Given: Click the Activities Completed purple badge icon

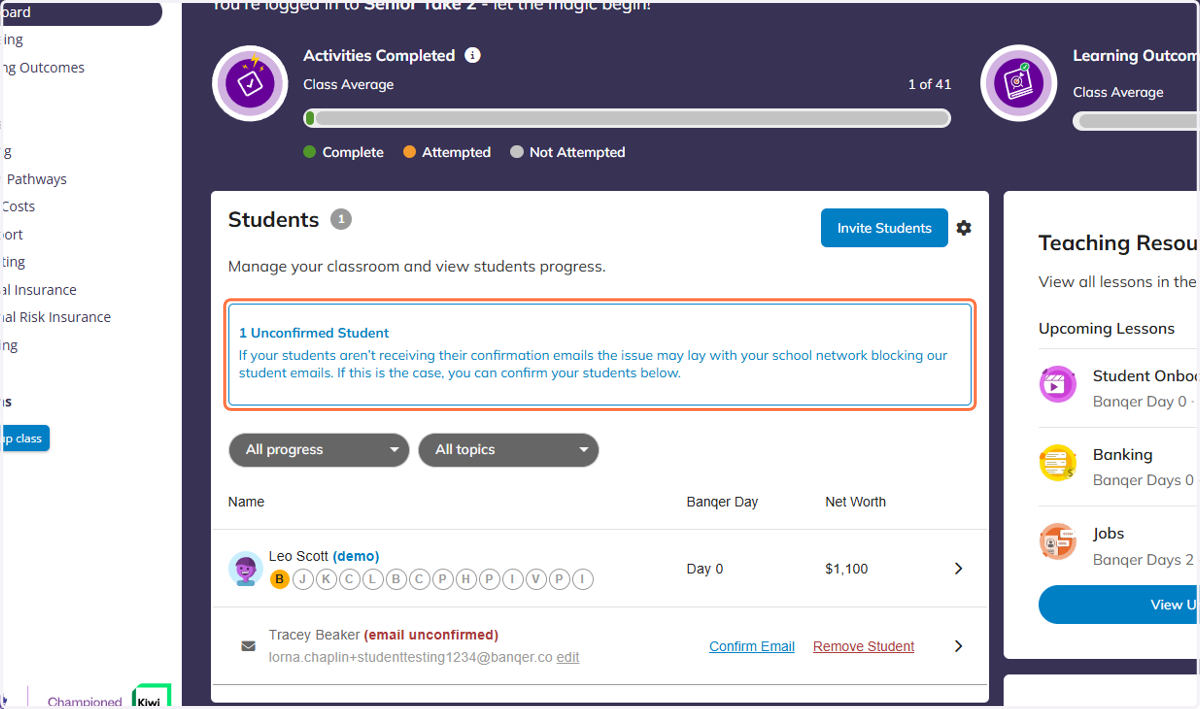Looking at the screenshot, I should [250, 83].
